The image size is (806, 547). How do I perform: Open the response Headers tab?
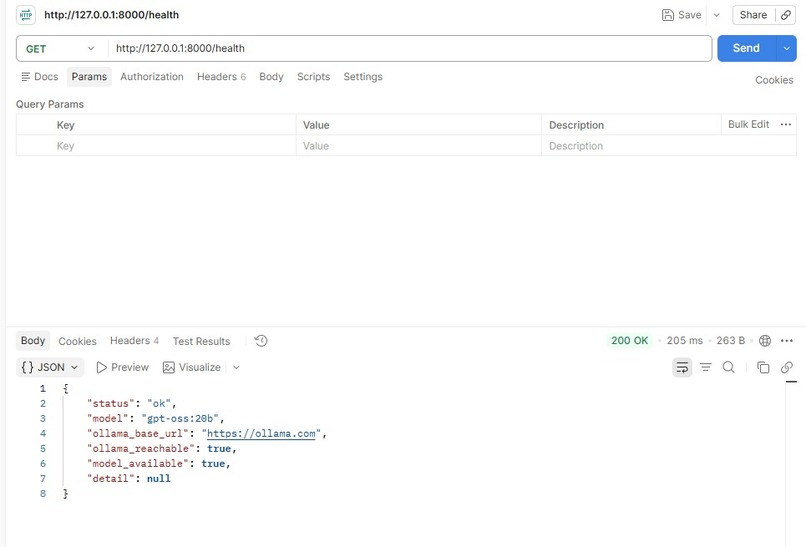click(134, 341)
